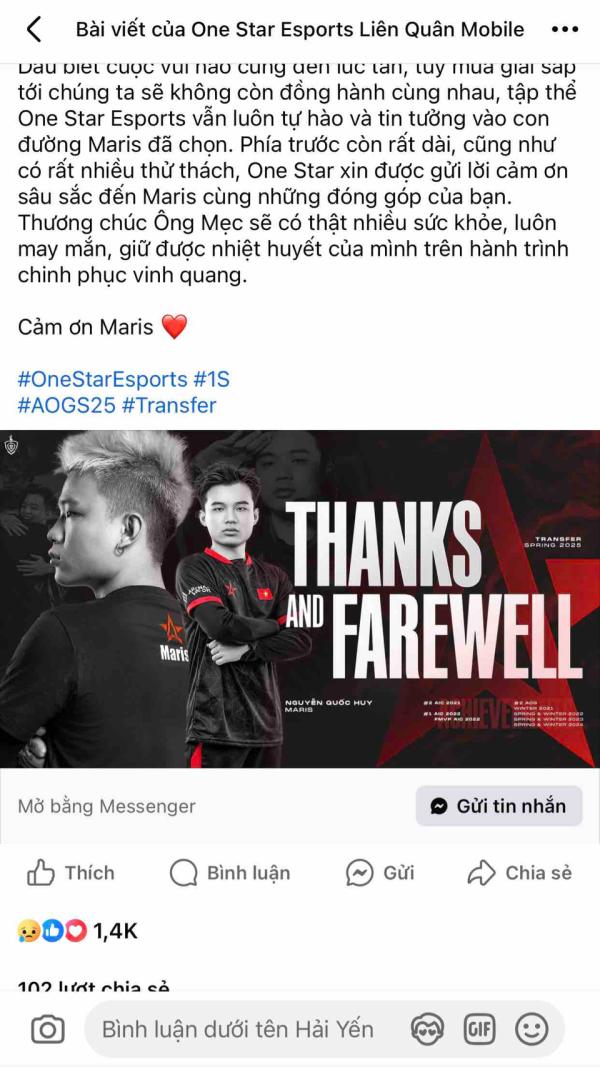
Task: Click the Gửi tin nhắn button
Action: 499,806
